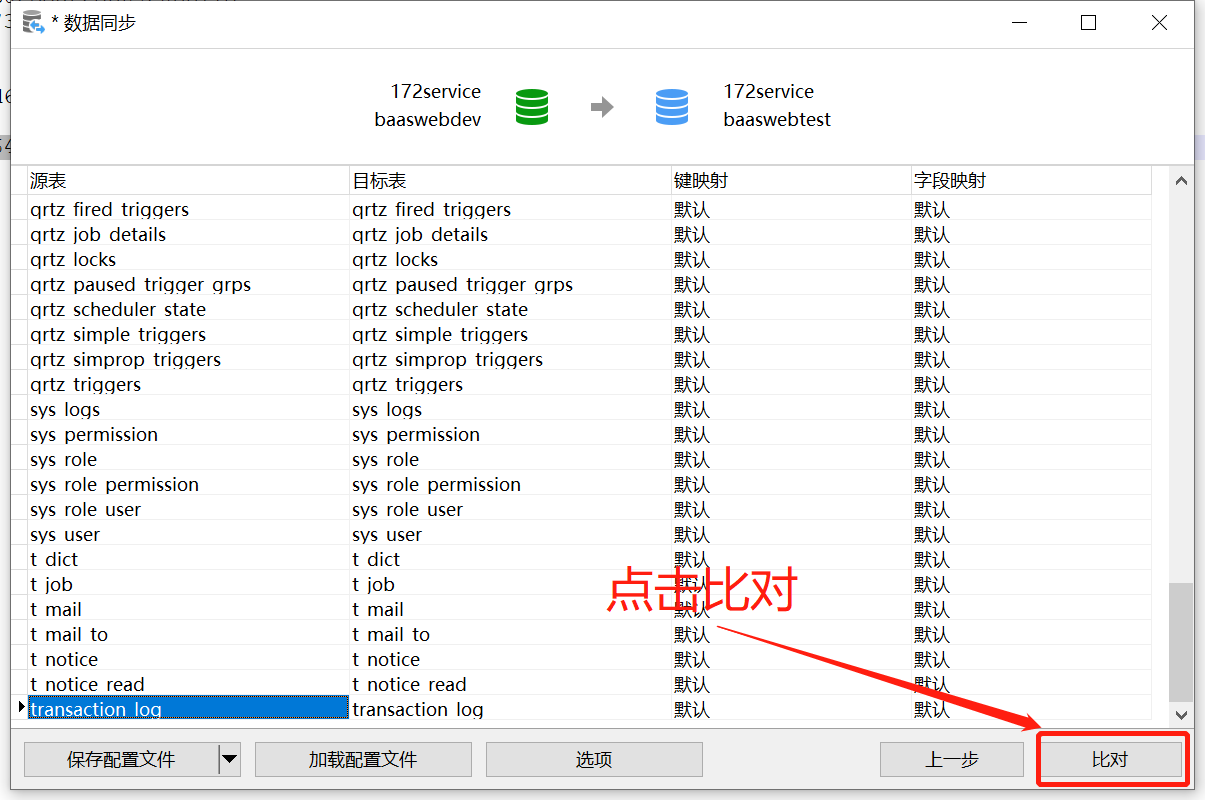1205x800 pixels.
Task: Click the gray sync direction arrow icon
Action: click(604, 107)
